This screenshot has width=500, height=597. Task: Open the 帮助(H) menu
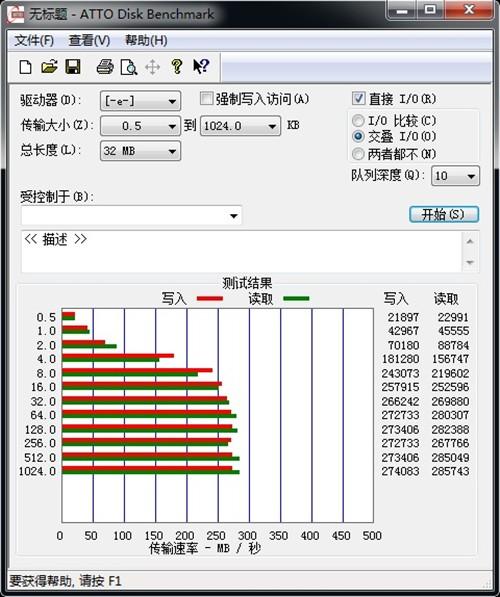tap(146, 40)
